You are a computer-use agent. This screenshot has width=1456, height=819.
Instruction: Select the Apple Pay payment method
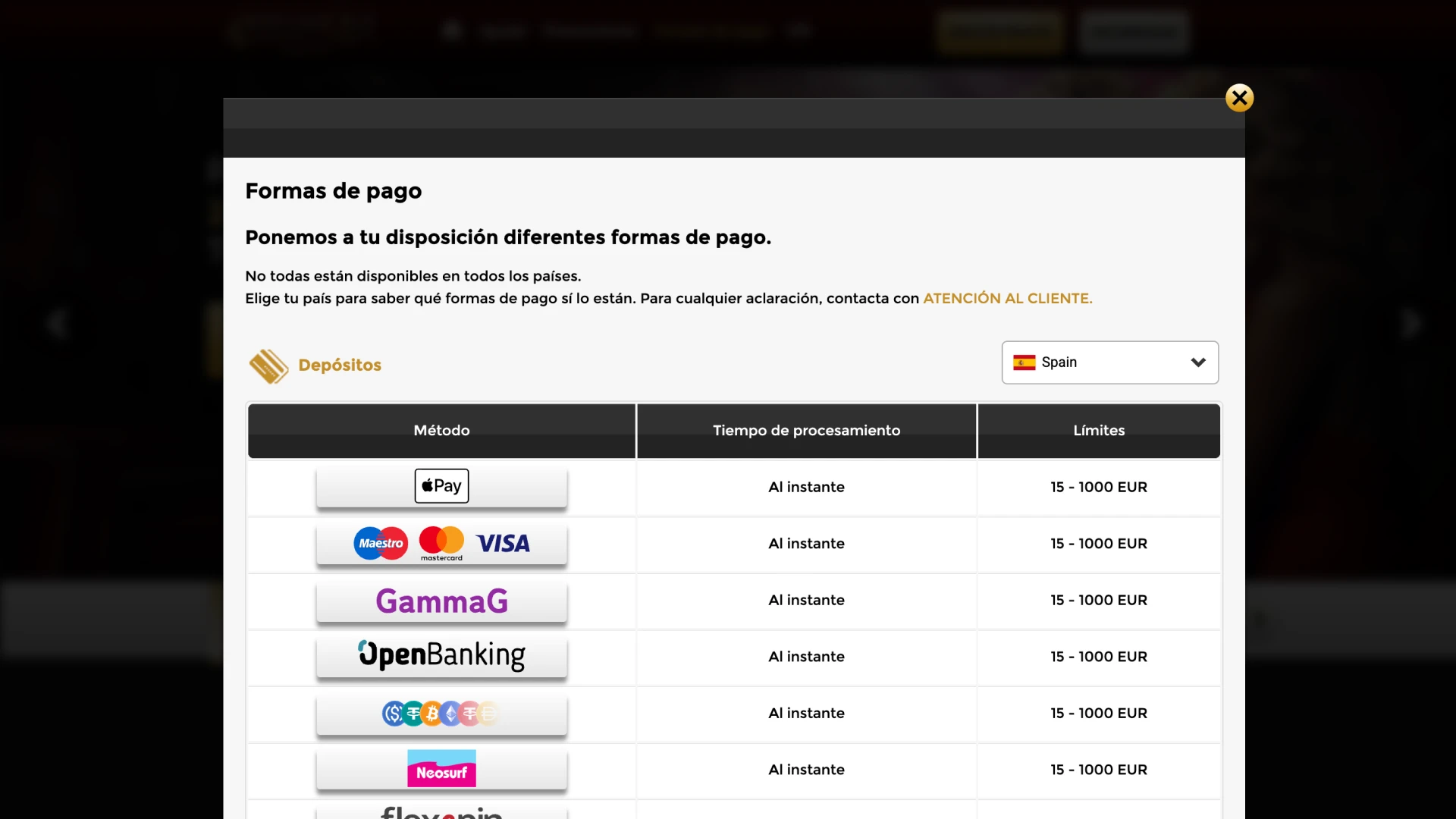(x=441, y=485)
